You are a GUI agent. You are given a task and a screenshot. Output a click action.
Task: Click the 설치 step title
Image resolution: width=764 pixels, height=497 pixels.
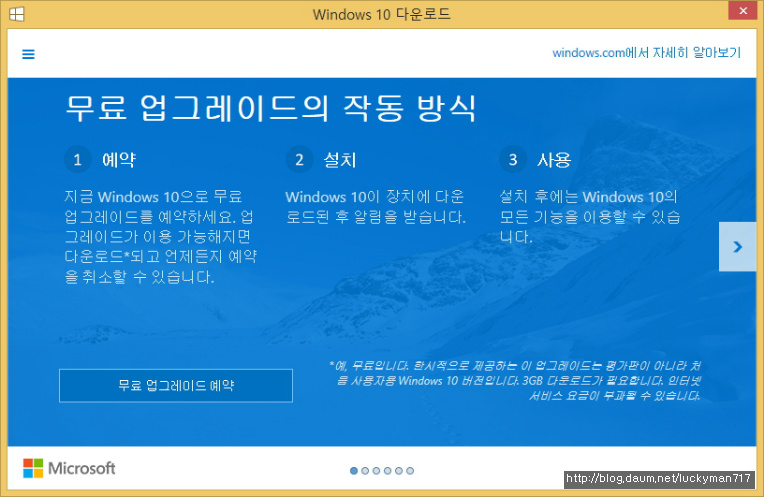(340, 160)
